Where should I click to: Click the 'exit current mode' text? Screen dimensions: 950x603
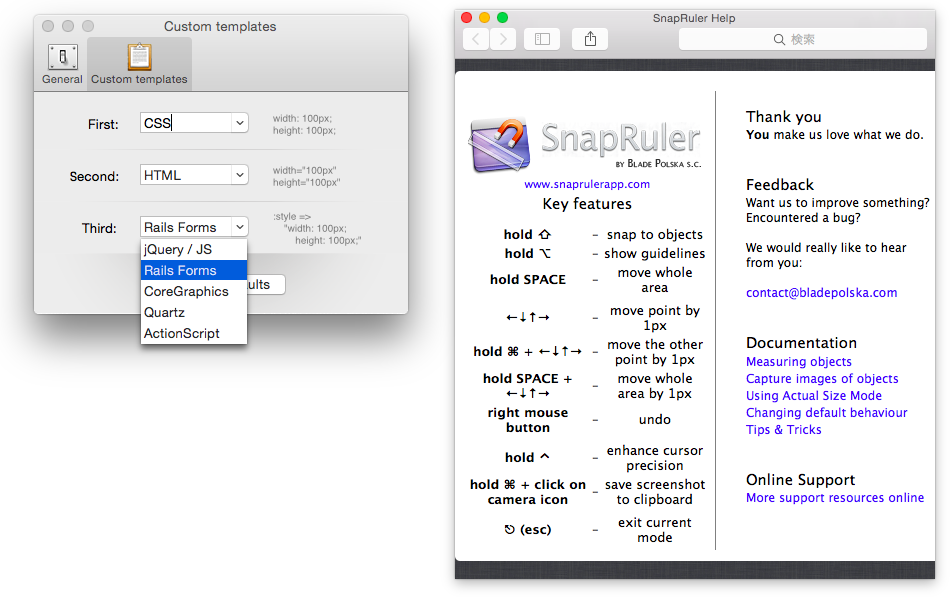coord(655,530)
